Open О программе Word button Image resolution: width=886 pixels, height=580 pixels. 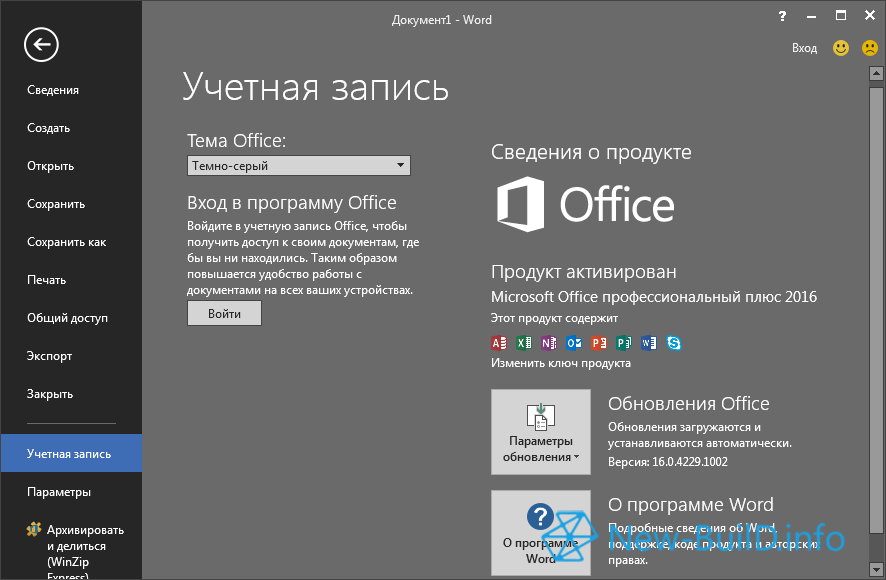click(x=541, y=533)
